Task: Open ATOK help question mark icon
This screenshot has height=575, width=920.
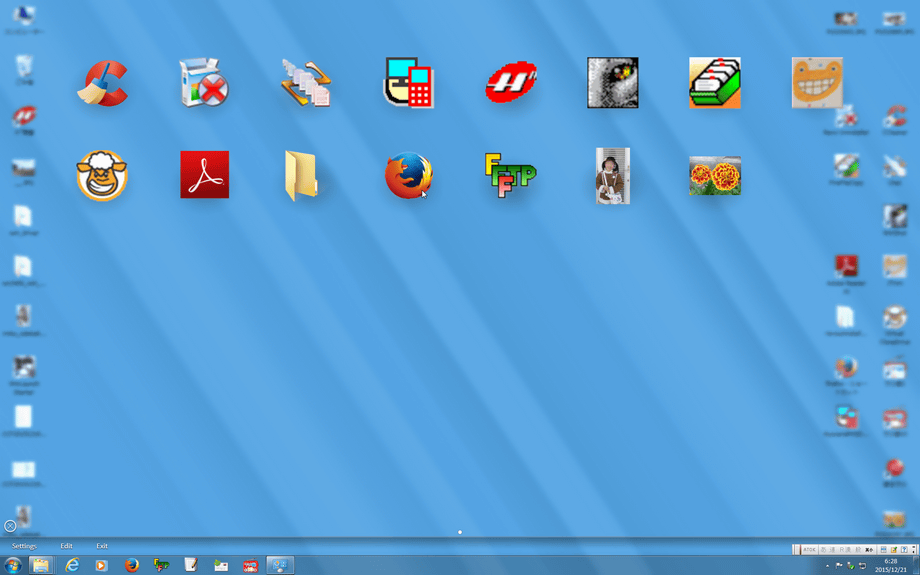Action: [904, 550]
